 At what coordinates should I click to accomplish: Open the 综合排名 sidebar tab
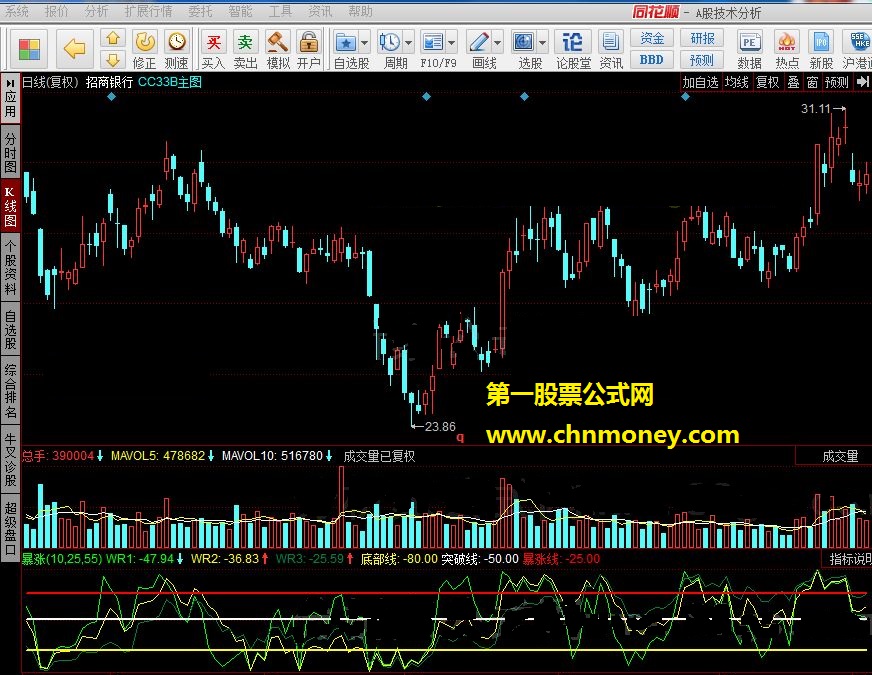pos(10,391)
